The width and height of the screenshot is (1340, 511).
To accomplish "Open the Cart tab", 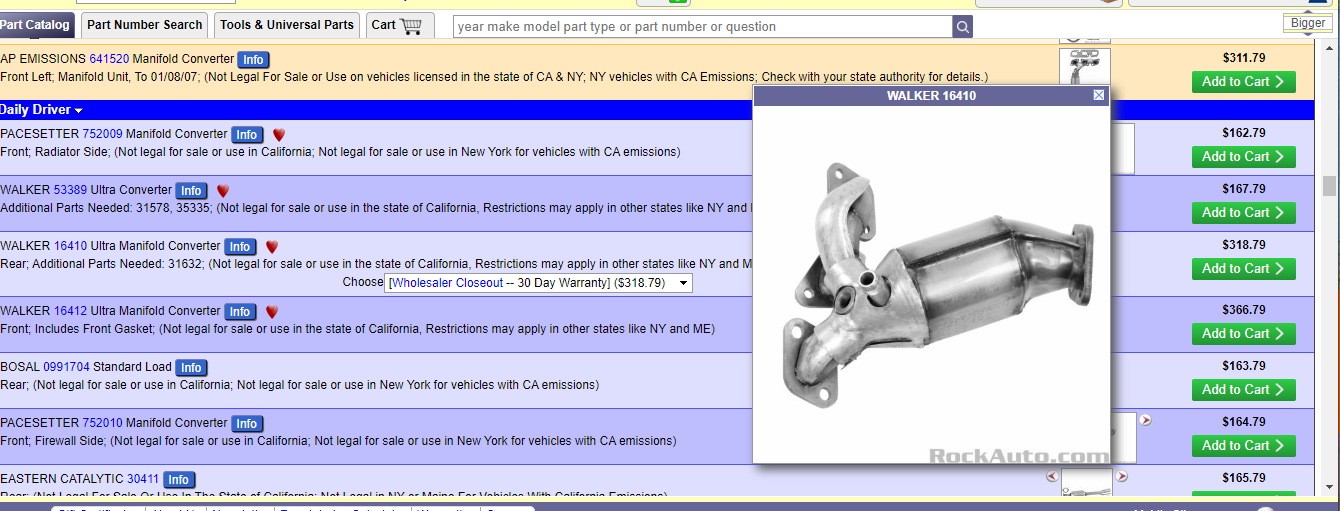I will point(398,25).
